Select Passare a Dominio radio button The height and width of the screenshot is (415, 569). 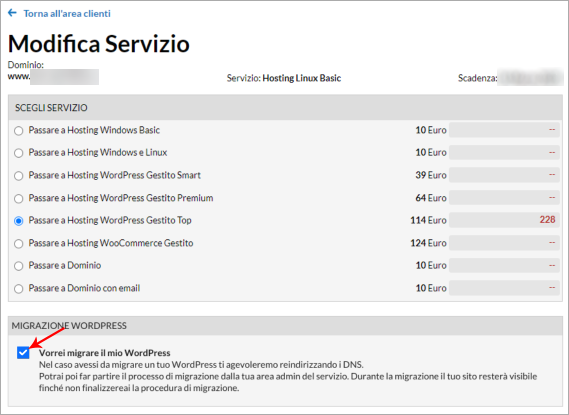19,266
